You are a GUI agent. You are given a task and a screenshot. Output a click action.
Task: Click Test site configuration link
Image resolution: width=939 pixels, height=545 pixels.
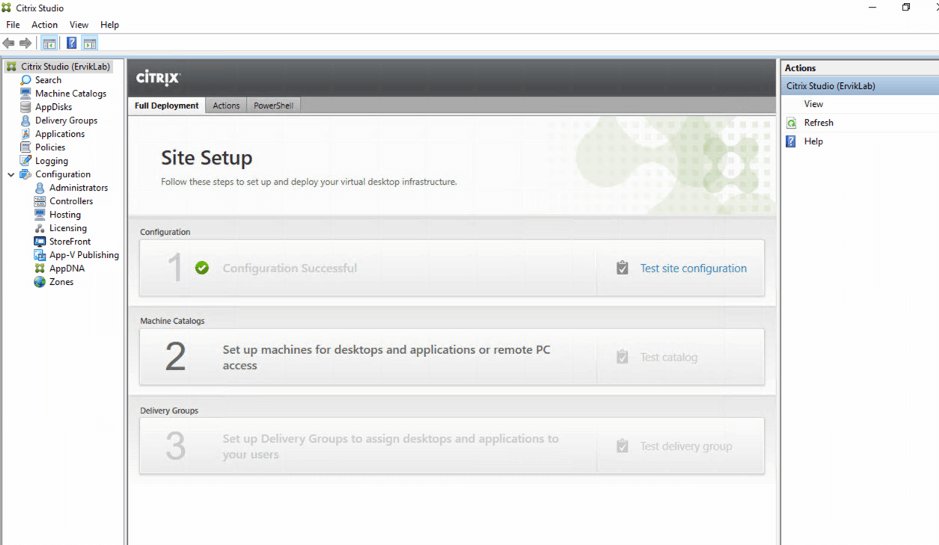click(x=693, y=268)
